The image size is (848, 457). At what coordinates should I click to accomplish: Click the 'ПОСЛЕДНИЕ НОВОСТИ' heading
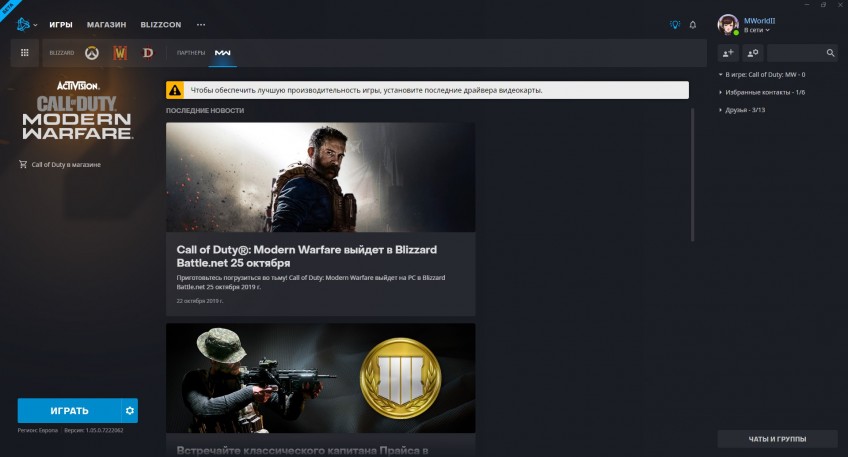(205, 110)
